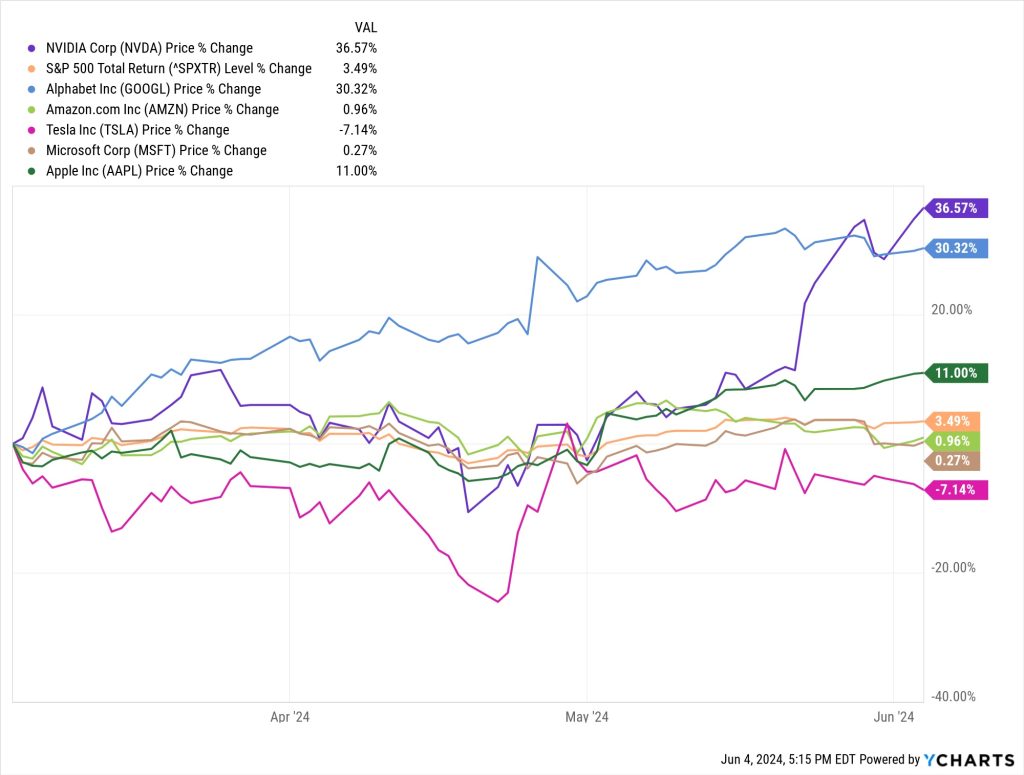
Task: Click the Apr '24 x-axis label
Action: click(289, 717)
